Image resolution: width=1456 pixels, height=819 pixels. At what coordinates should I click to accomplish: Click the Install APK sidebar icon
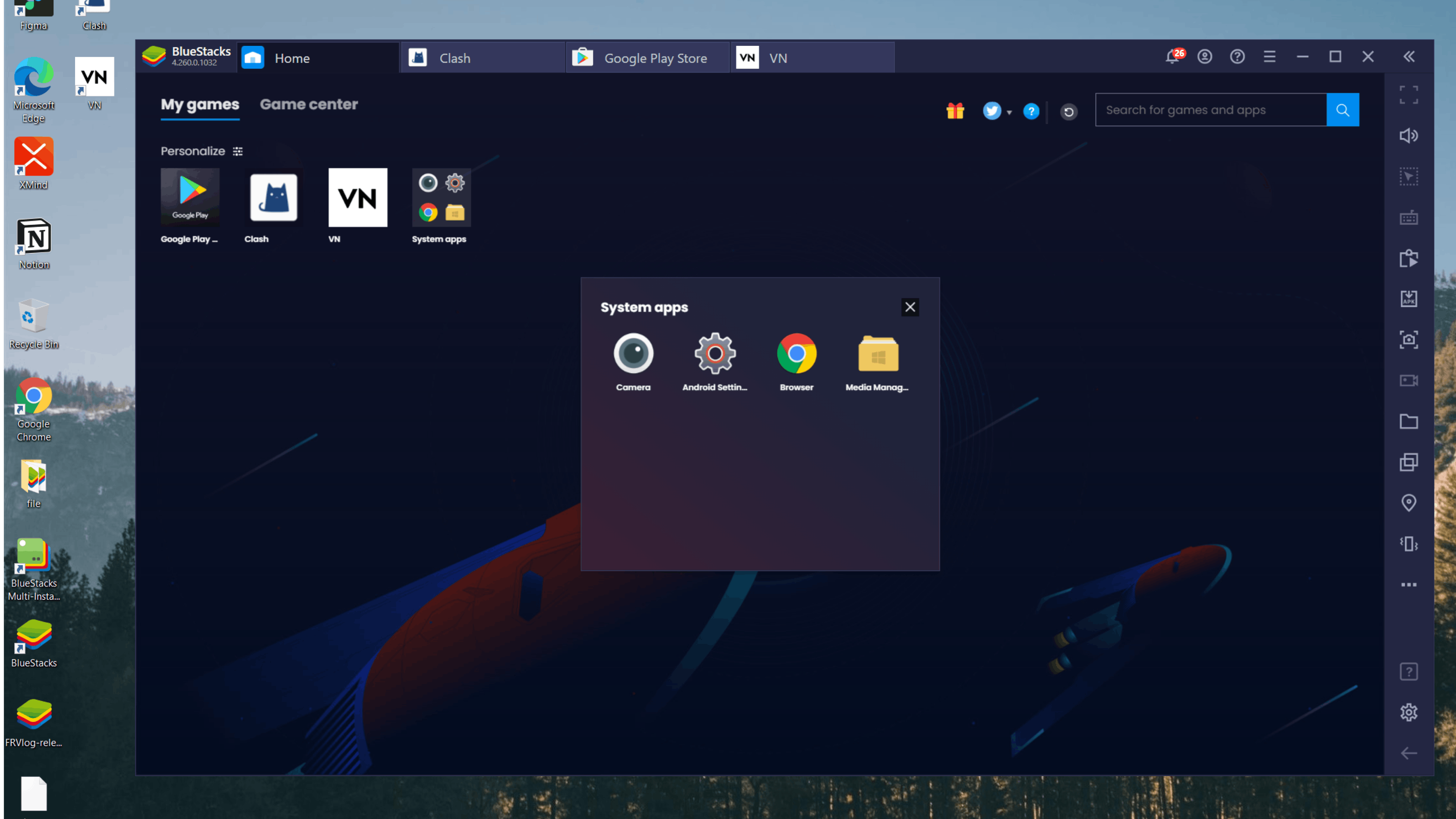point(1409,298)
